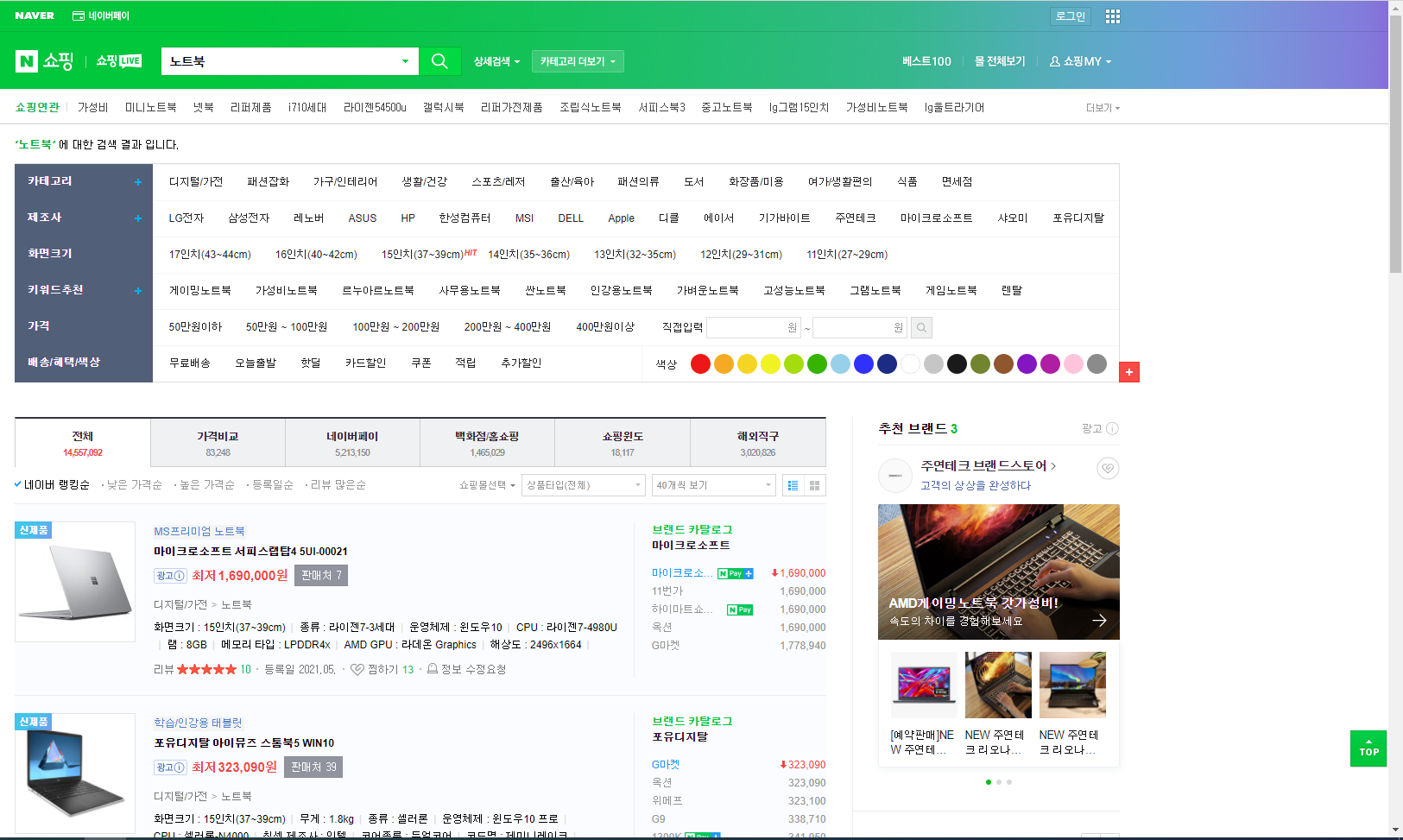Switch to 백화점/홈쇼핑 tab

click(487, 443)
